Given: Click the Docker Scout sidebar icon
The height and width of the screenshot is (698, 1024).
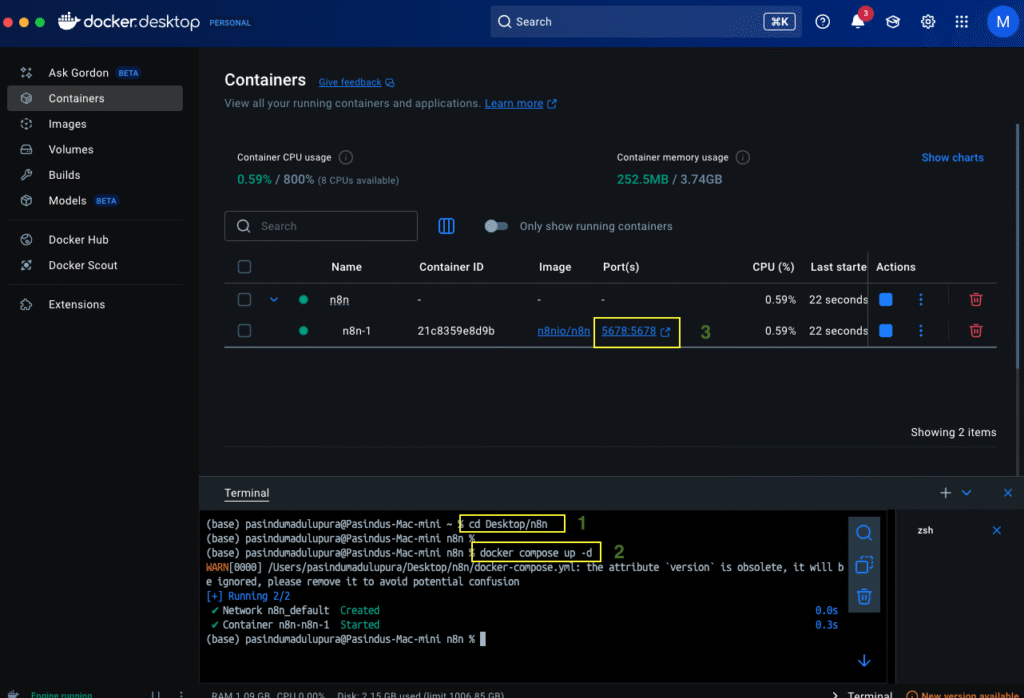Looking at the screenshot, I should coord(26,265).
